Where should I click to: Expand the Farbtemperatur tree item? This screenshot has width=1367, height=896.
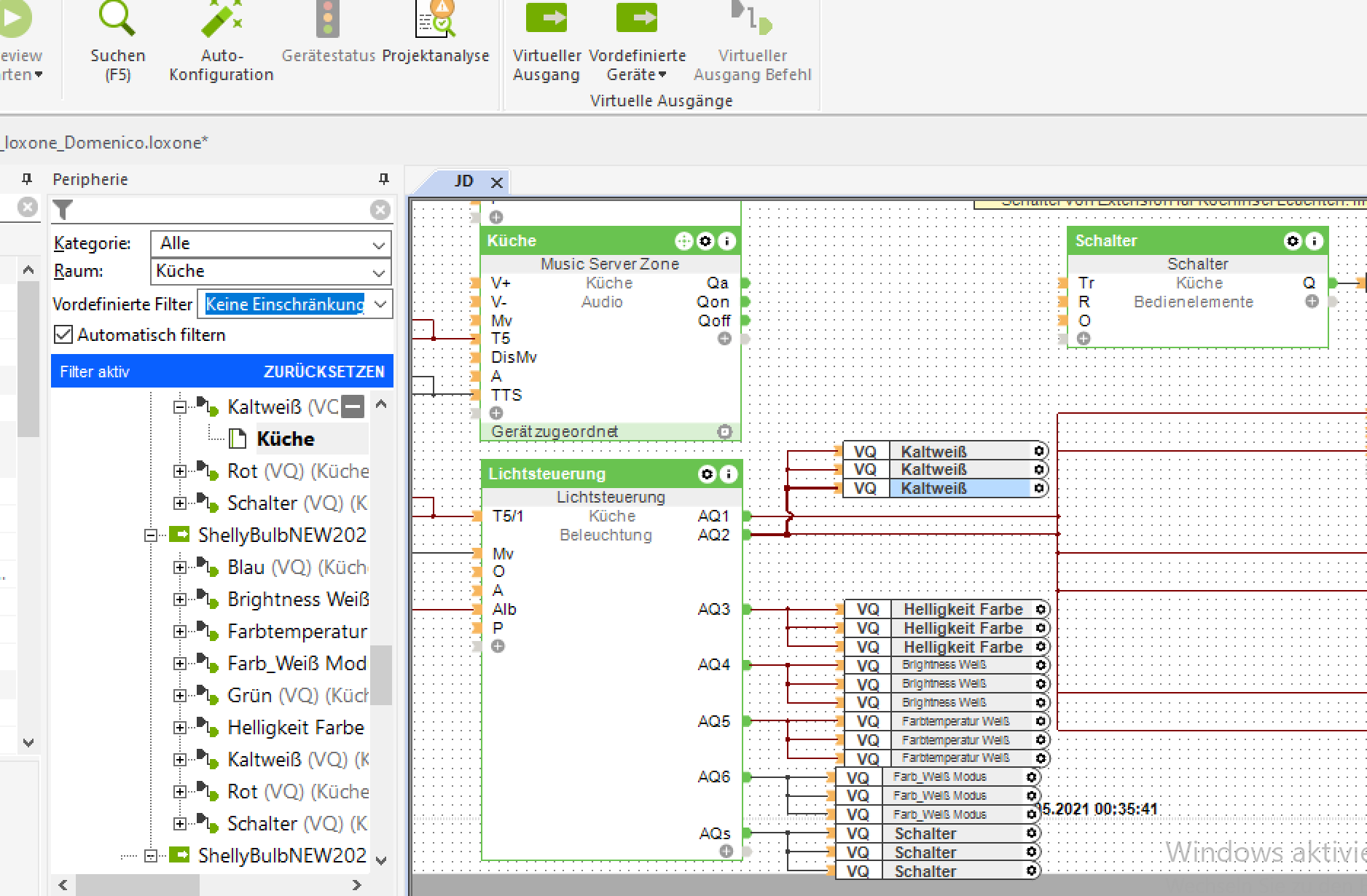[180, 632]
